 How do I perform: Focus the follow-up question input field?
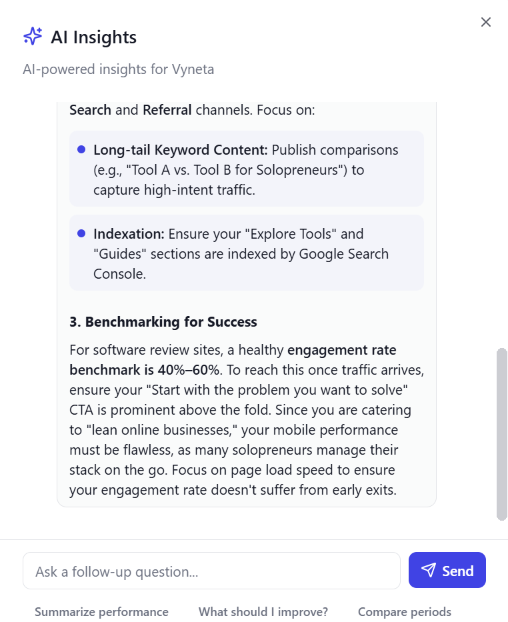tap(211, 571)
